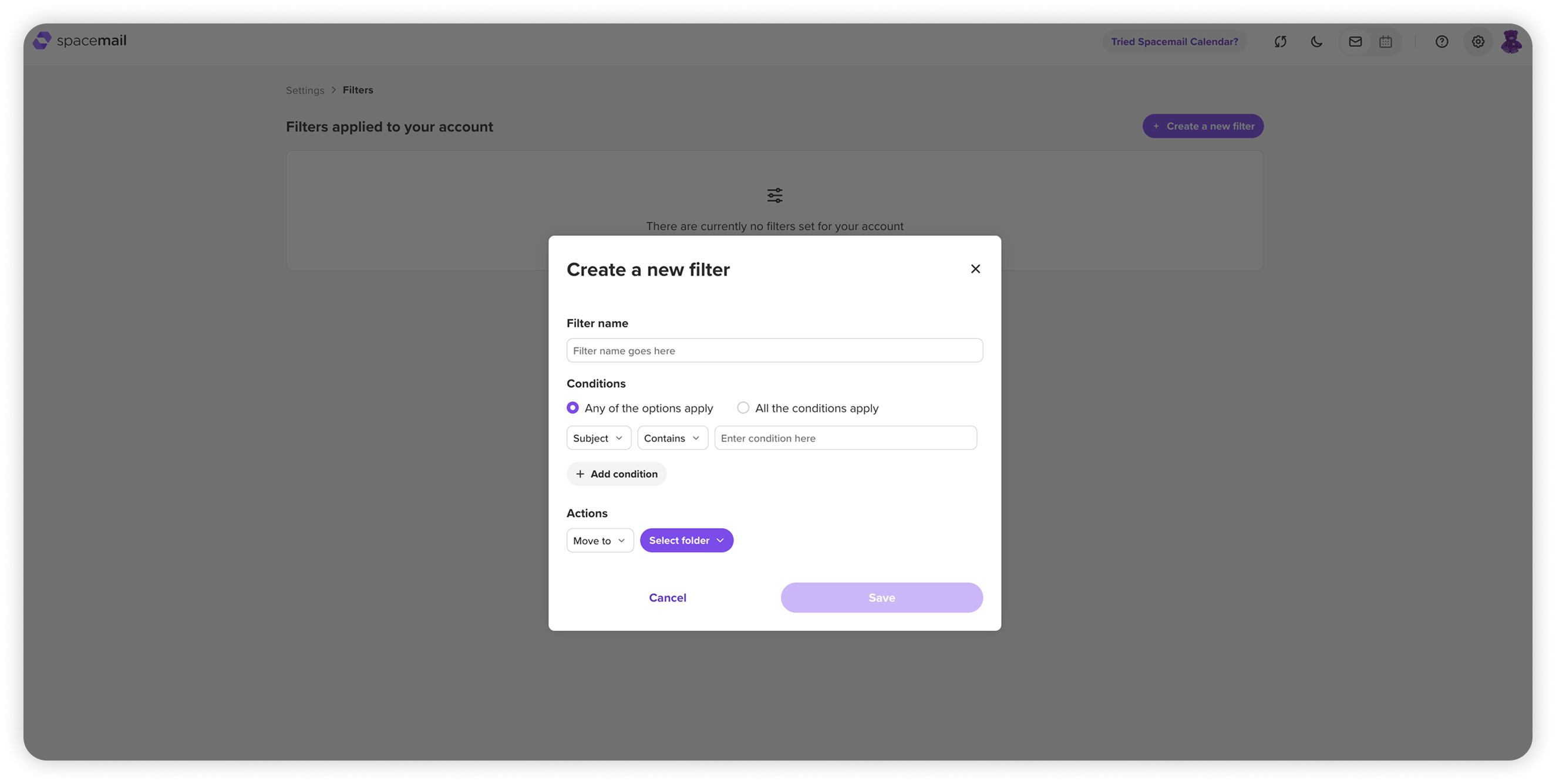Open the settings gear icon
This screenshot has height=784, width=1556.
pyautogui.click(x=1478, y=42)
